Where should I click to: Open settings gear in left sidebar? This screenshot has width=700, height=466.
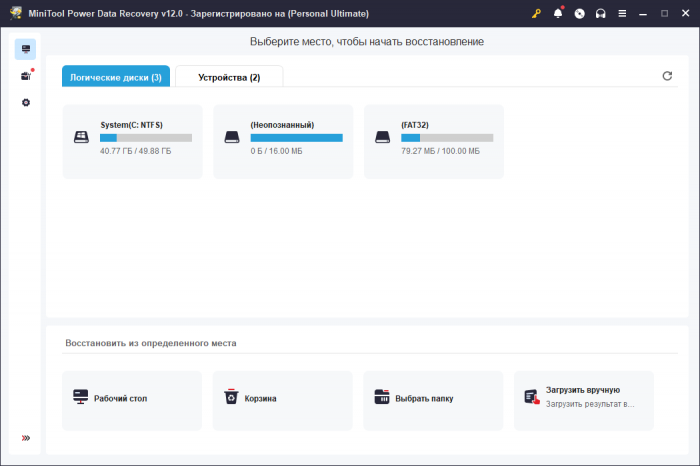tap(26, 102)
